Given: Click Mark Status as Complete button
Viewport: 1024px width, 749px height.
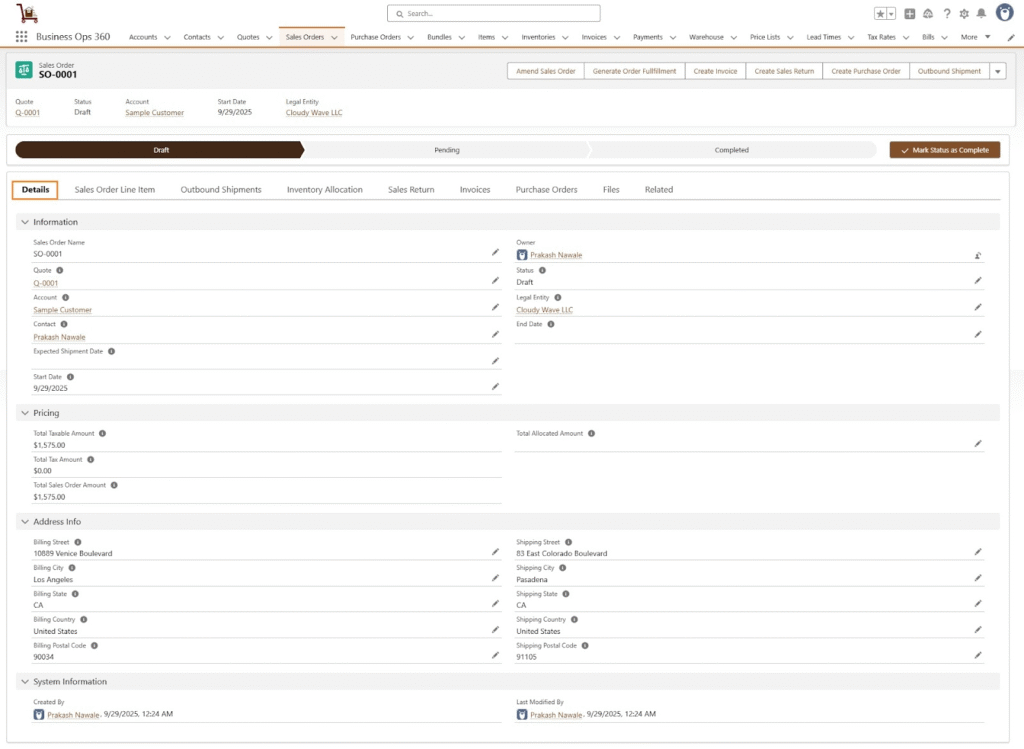Looking at the screenshot, I should point(944,150).
